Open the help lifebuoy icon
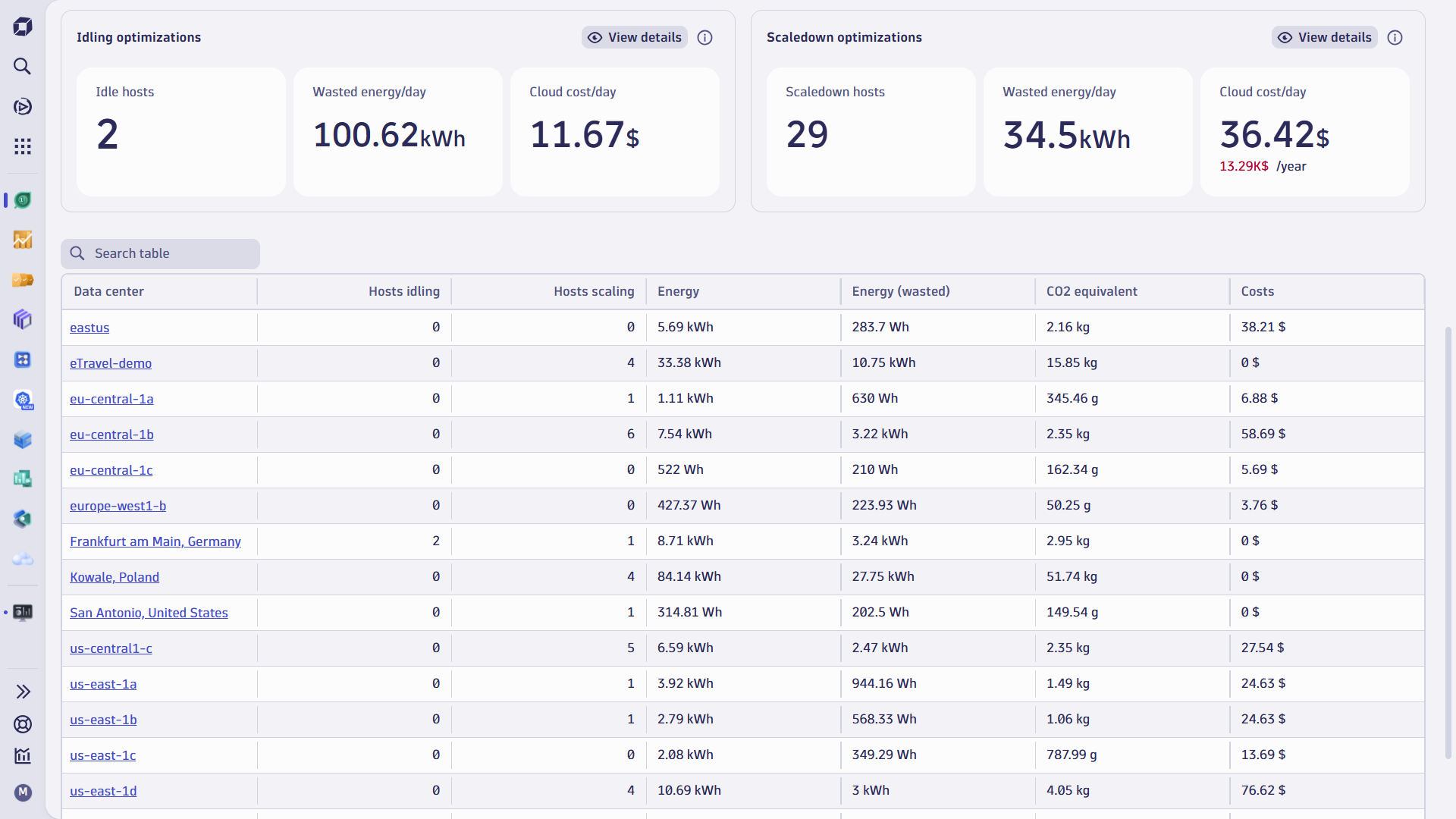The height and width of the screenshot is (819, 1456). point(23,724)
